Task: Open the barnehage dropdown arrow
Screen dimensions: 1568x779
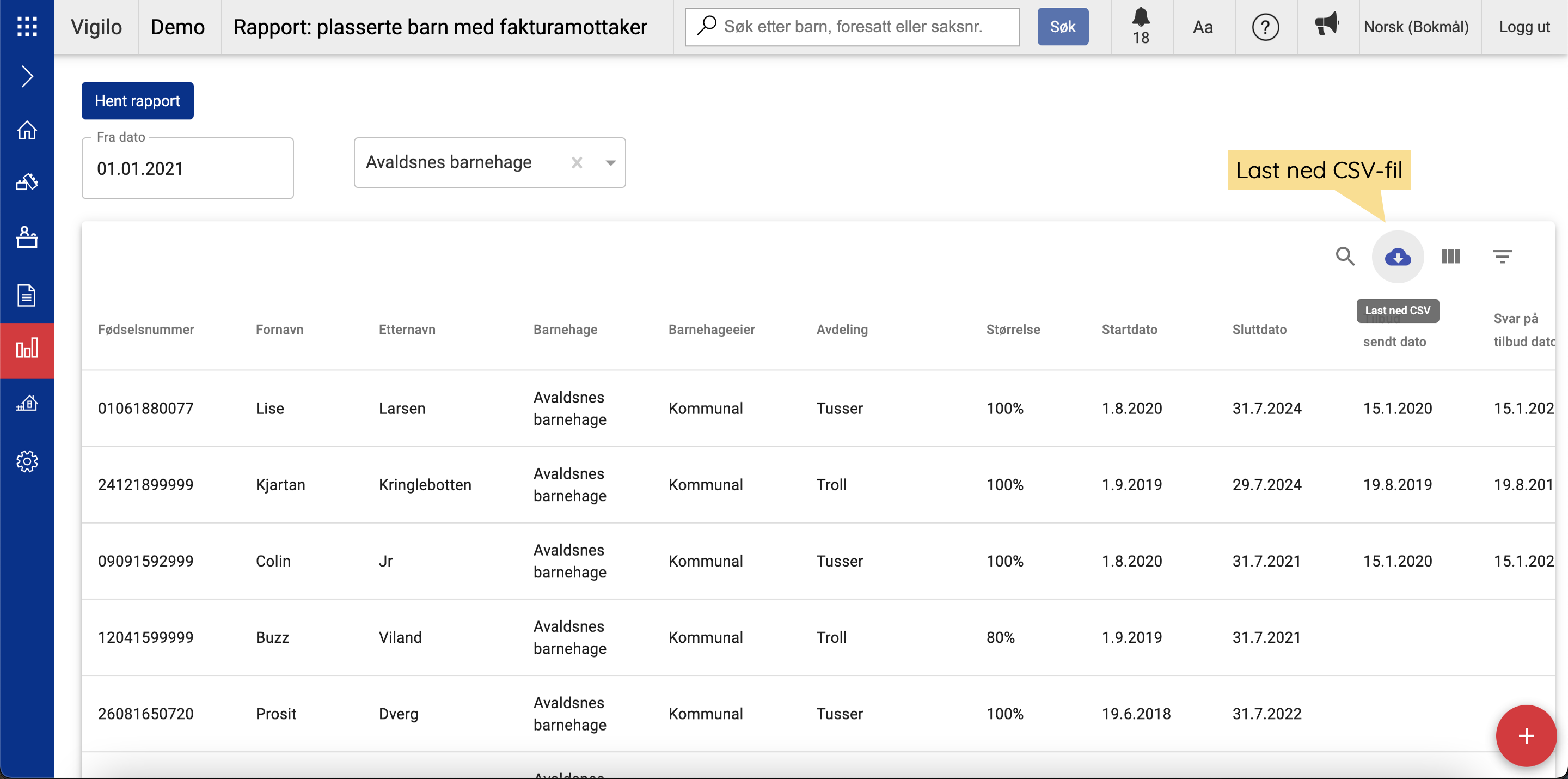Action: 610,163
